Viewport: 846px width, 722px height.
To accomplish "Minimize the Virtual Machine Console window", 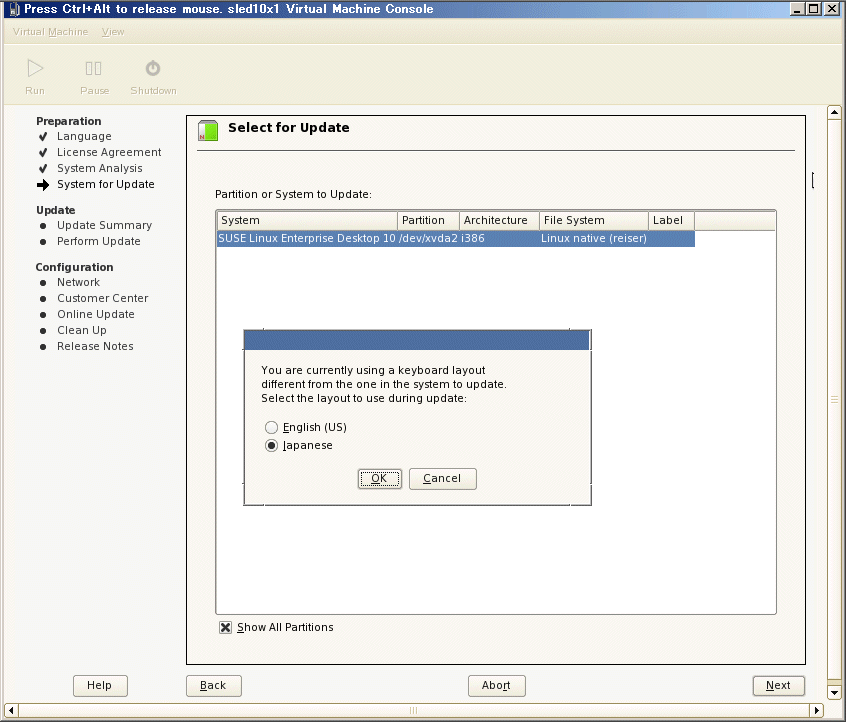I will coord(797,9).
